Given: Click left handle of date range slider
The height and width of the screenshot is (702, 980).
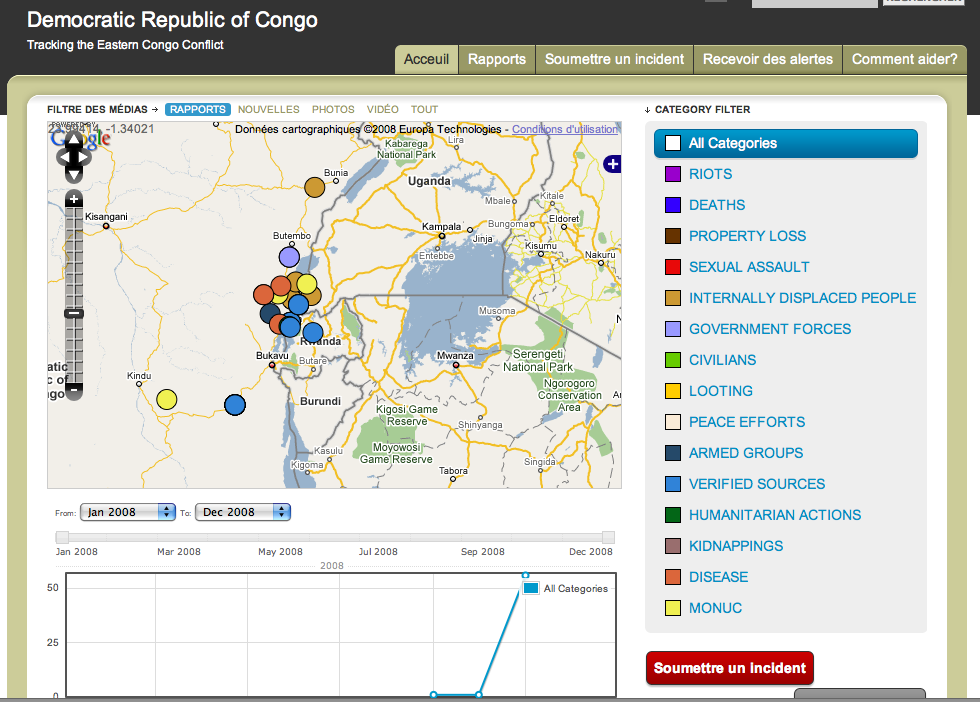Looking at the screenshot, I should click(62, 537).
